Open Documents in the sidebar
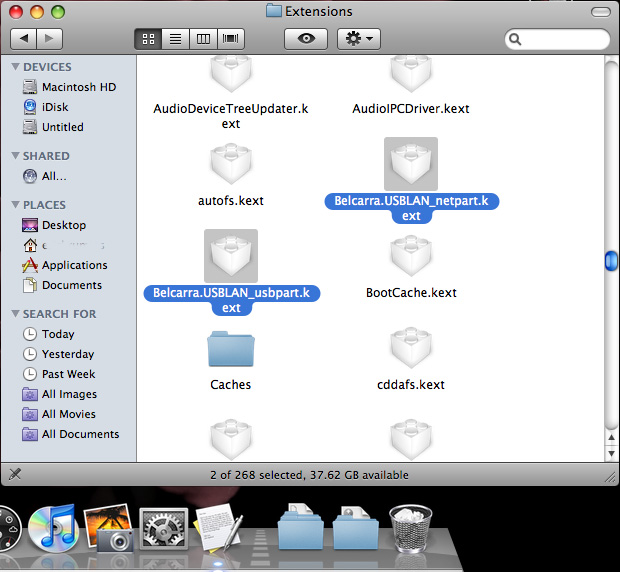Screen dimensions: 620x572 [62, 285]
